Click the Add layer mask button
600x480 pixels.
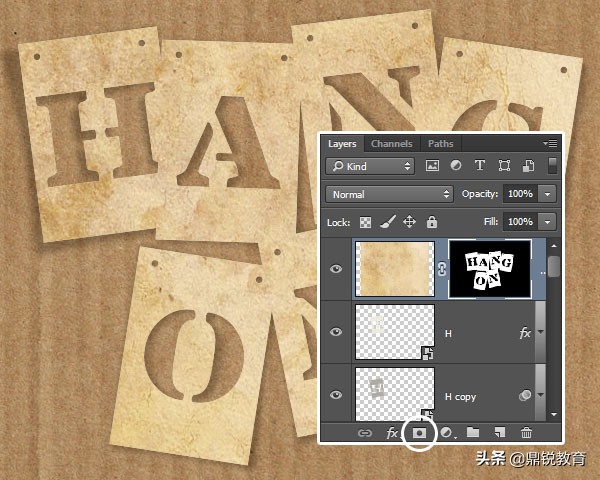(x=421, y=433)
